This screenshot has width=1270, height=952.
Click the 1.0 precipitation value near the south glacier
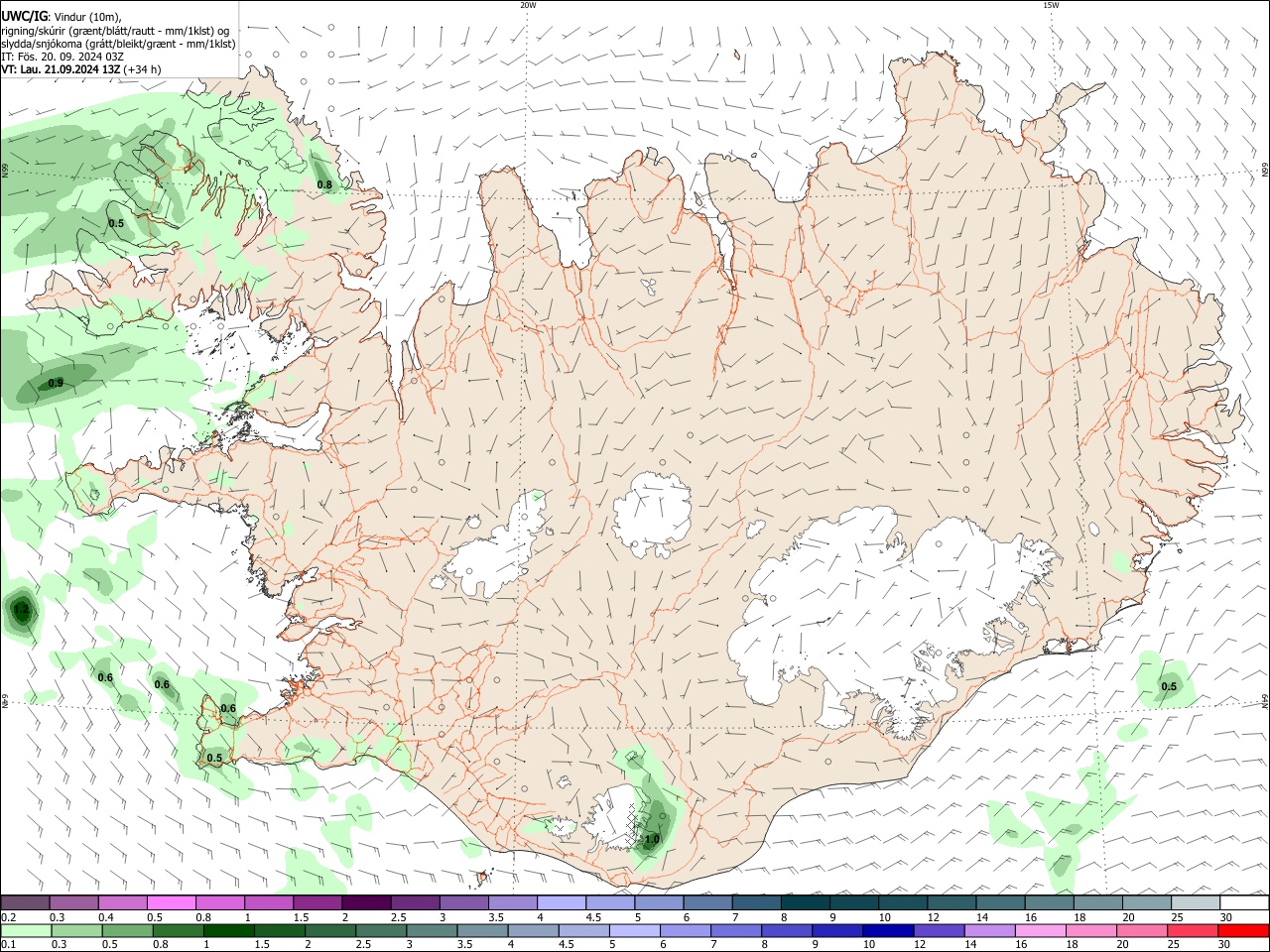(652, 839)
